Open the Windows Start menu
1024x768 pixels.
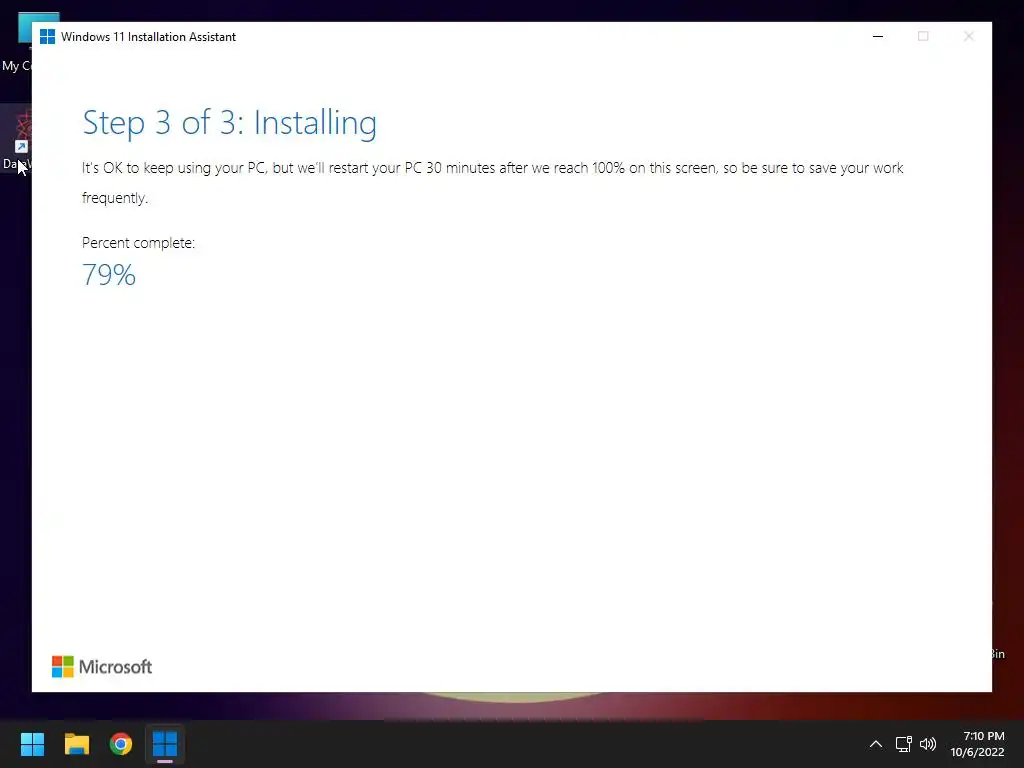pyautogui.click(x=32, y=744)
